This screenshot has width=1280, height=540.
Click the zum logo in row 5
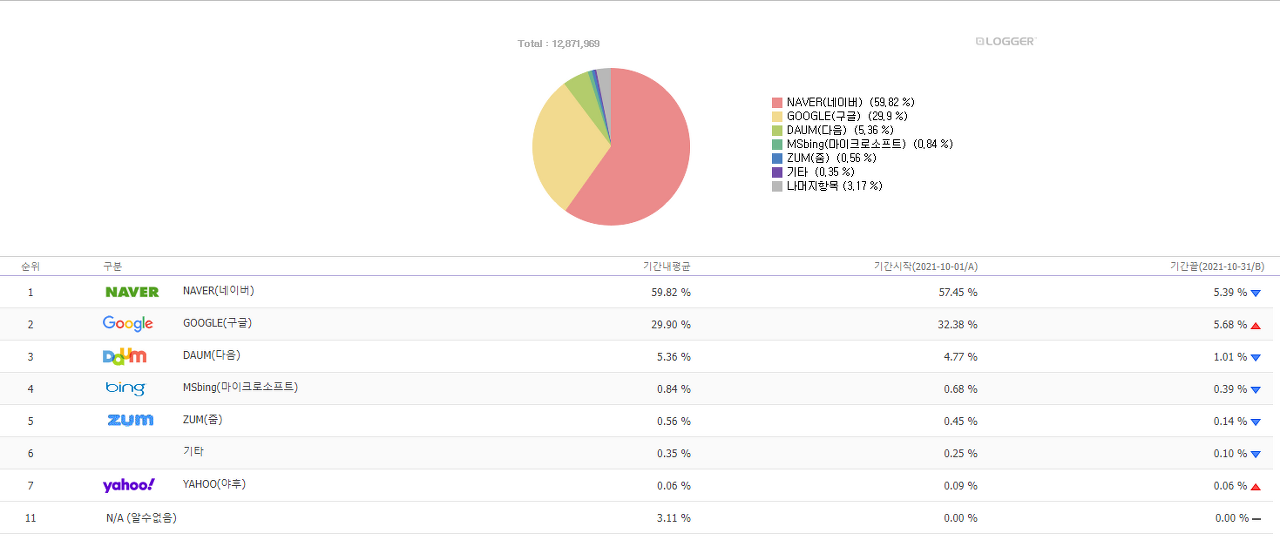pyautogui.click(x=130, y=420)
